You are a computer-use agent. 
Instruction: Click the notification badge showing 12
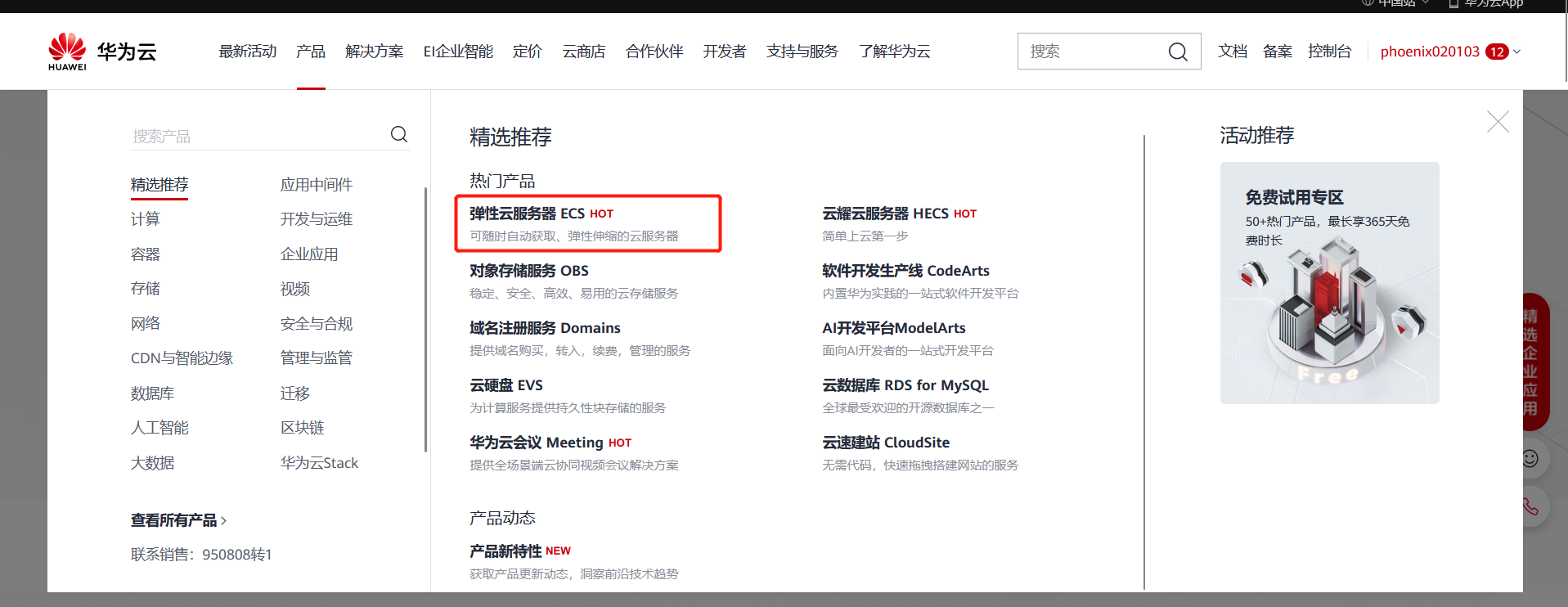pyautogui.click(x=1497, y=52)
